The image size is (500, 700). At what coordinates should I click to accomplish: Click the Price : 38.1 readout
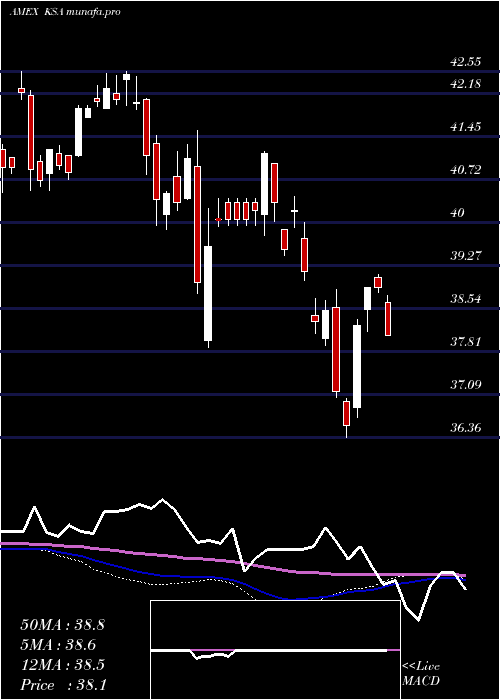63,685
